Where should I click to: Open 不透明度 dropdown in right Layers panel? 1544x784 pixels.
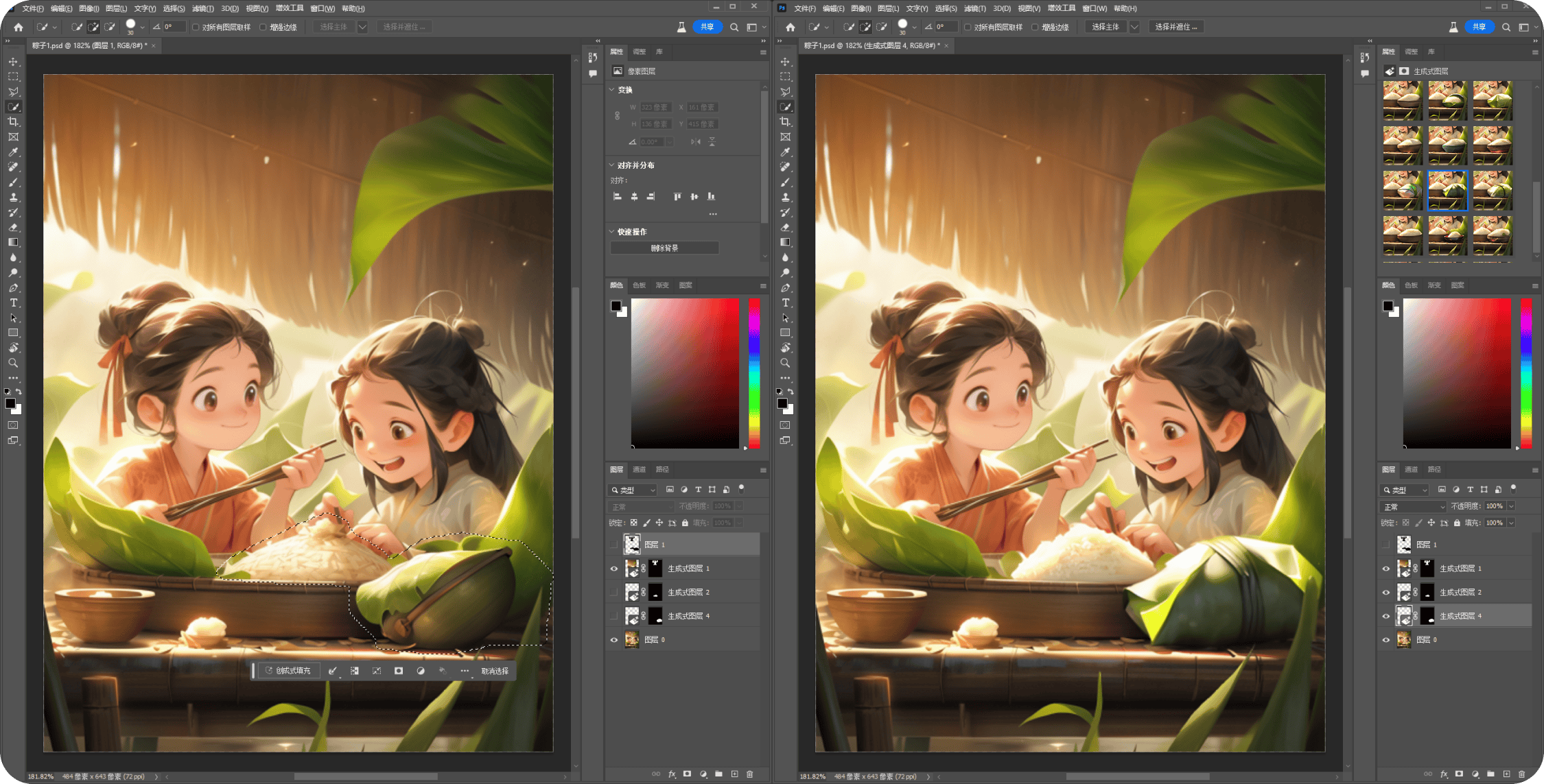[x=1511, y=506]
